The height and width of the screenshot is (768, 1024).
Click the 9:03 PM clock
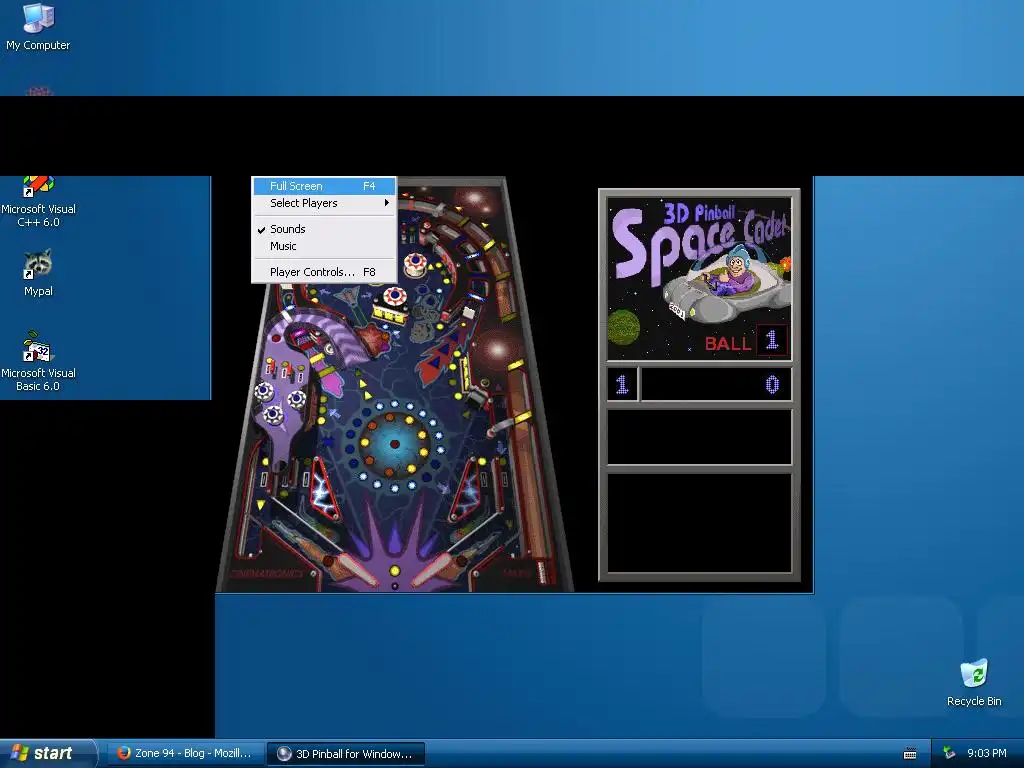[986, 754]
